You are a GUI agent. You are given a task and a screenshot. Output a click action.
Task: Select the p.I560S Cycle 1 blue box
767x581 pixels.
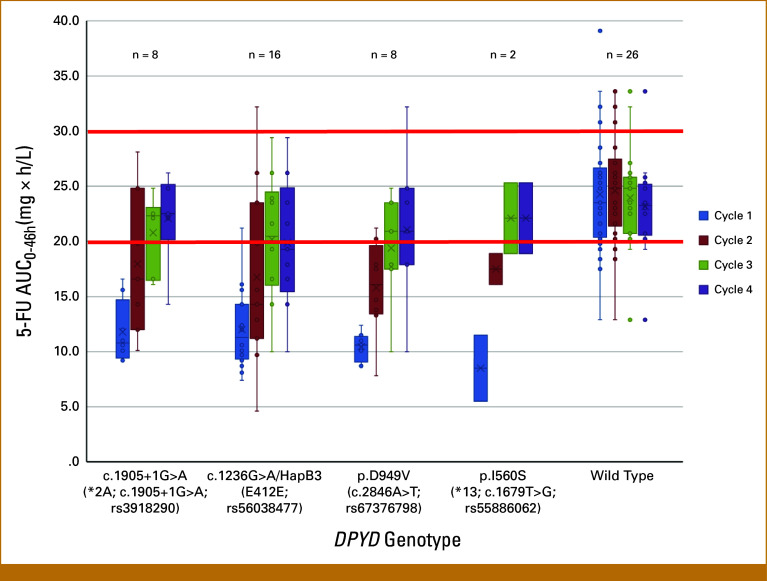click(480, 368)
